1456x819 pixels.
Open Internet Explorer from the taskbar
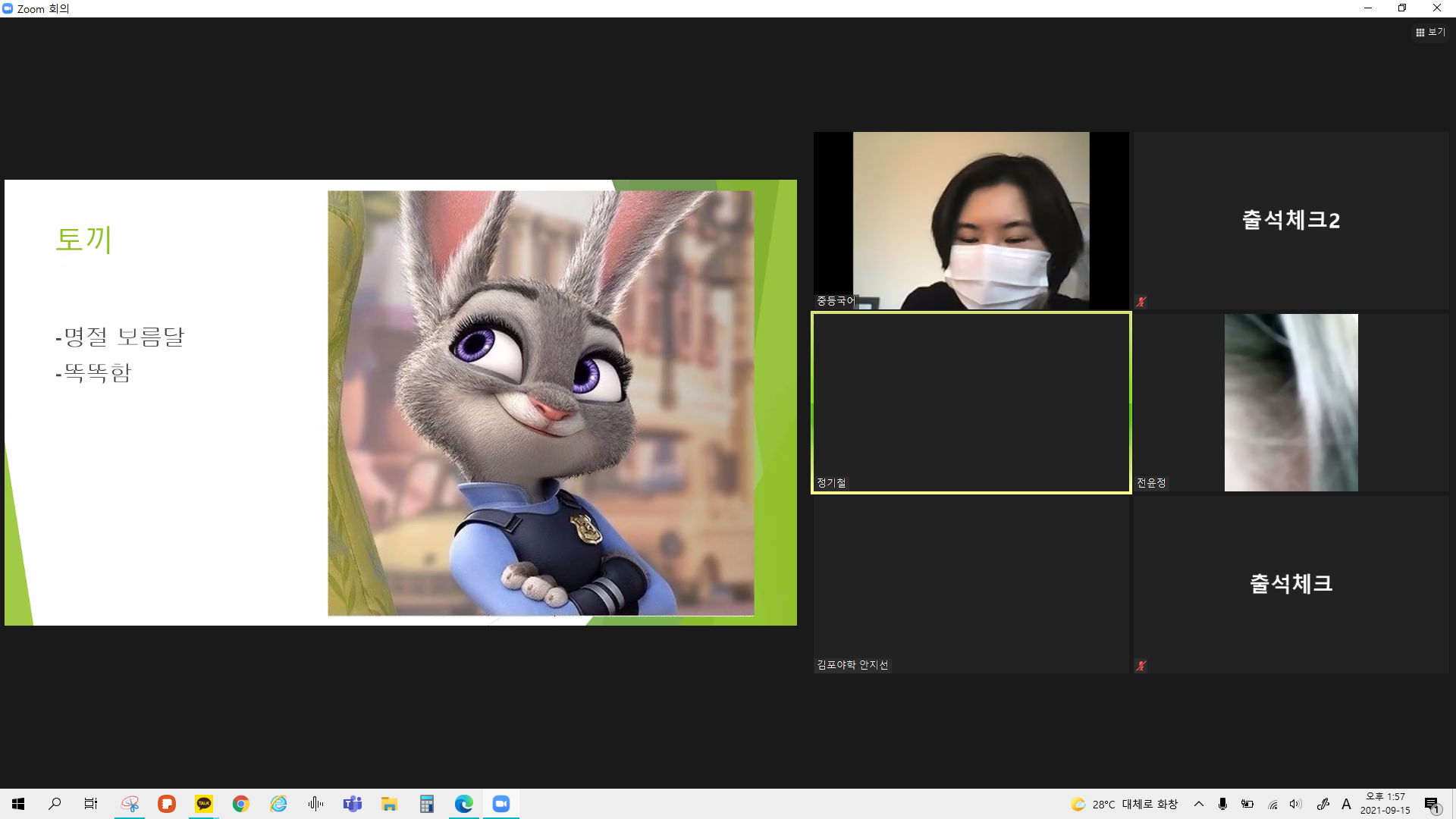278,804
